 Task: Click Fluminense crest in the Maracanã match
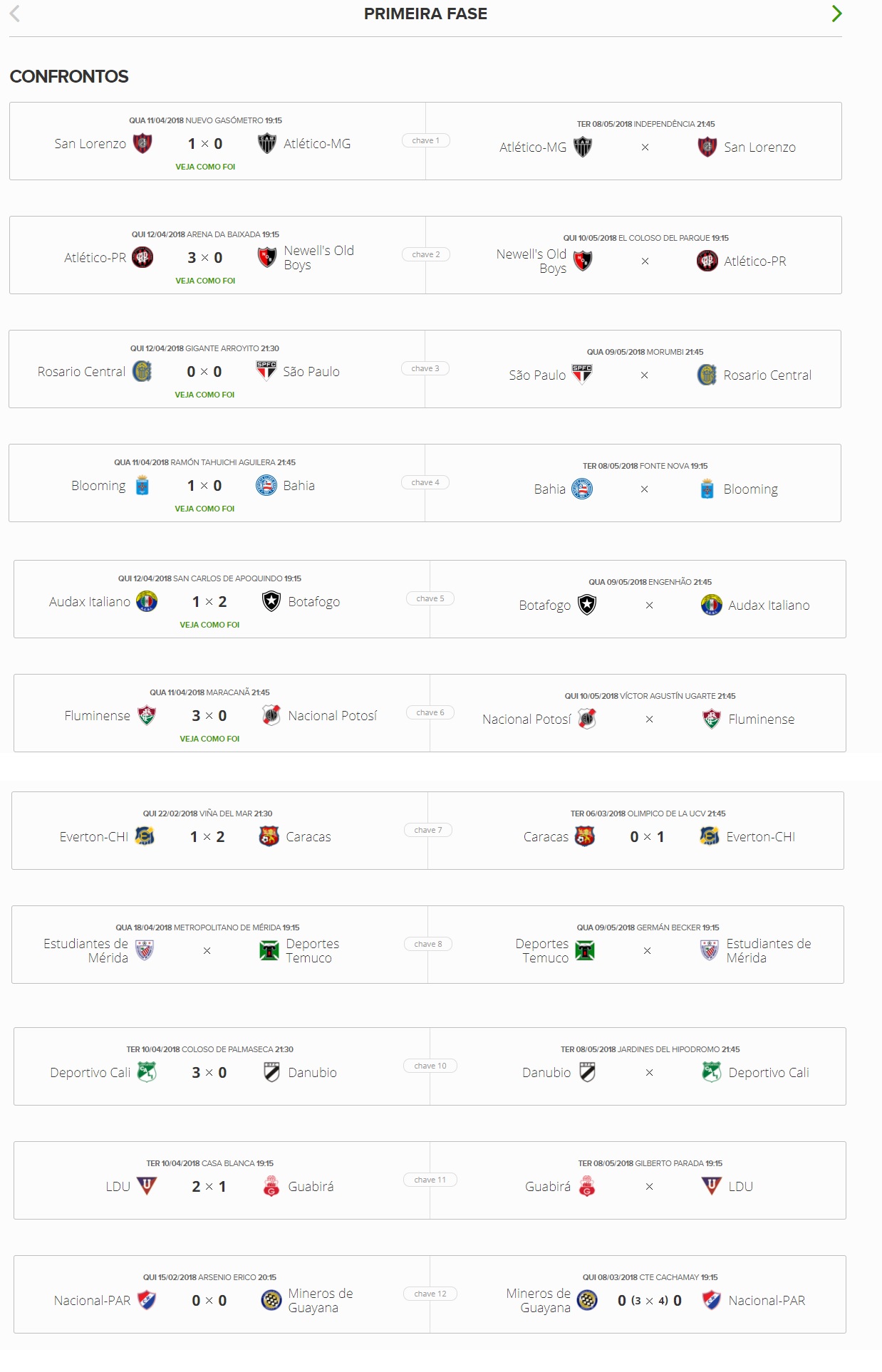tap(147, 715)
